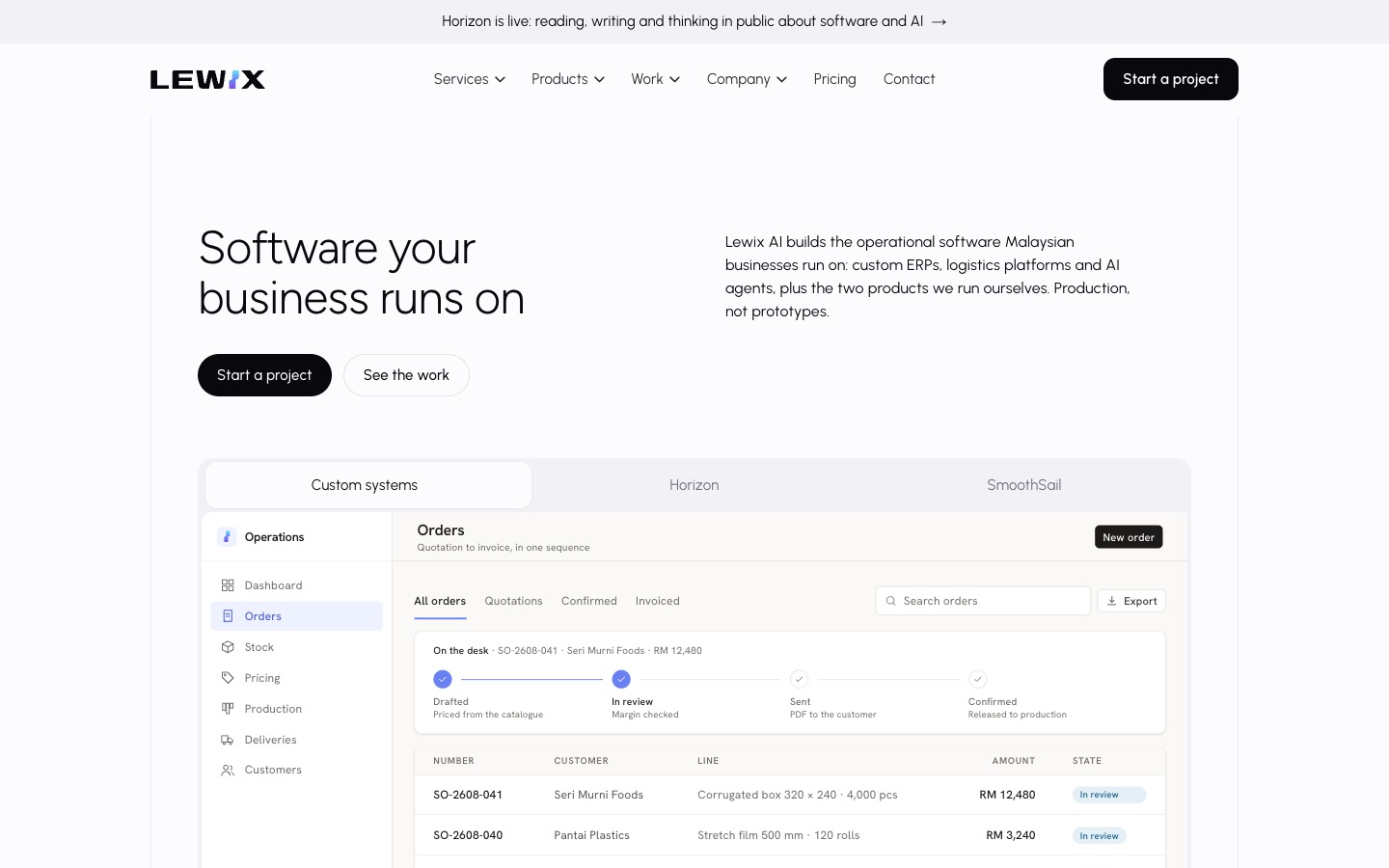Open Production in the sidebar
The height and width of the screenshot is (868, 1389).
point(297,709)
